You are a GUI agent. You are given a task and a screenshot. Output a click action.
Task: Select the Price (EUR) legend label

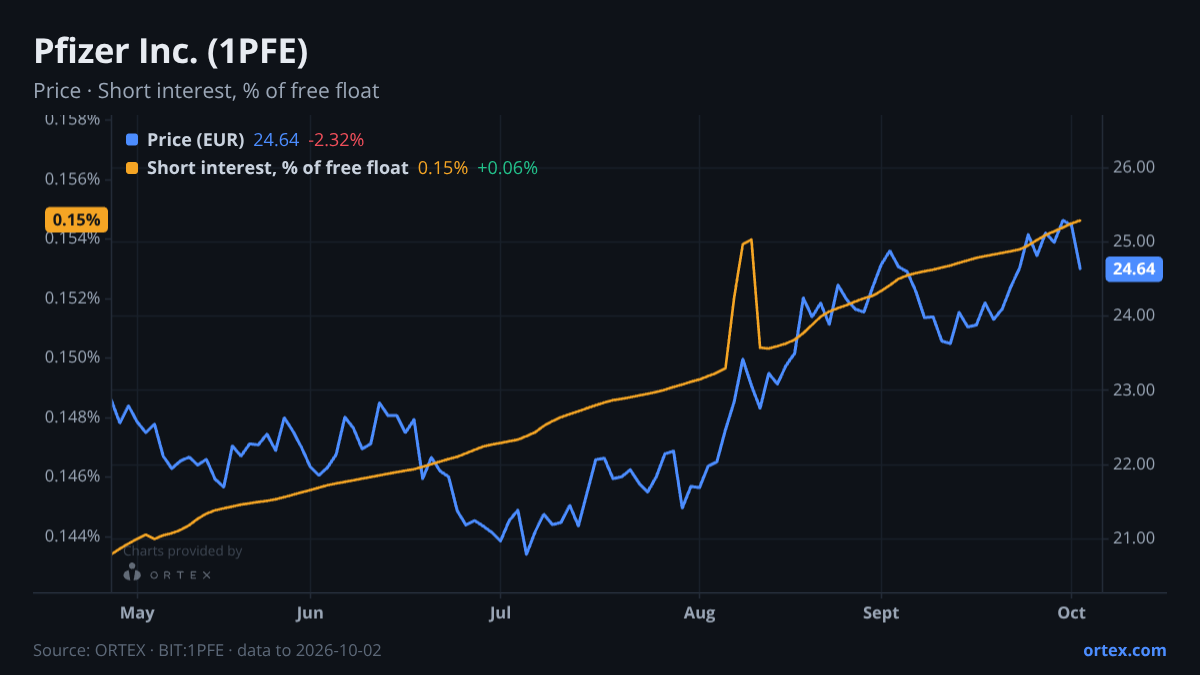(195, 140)
